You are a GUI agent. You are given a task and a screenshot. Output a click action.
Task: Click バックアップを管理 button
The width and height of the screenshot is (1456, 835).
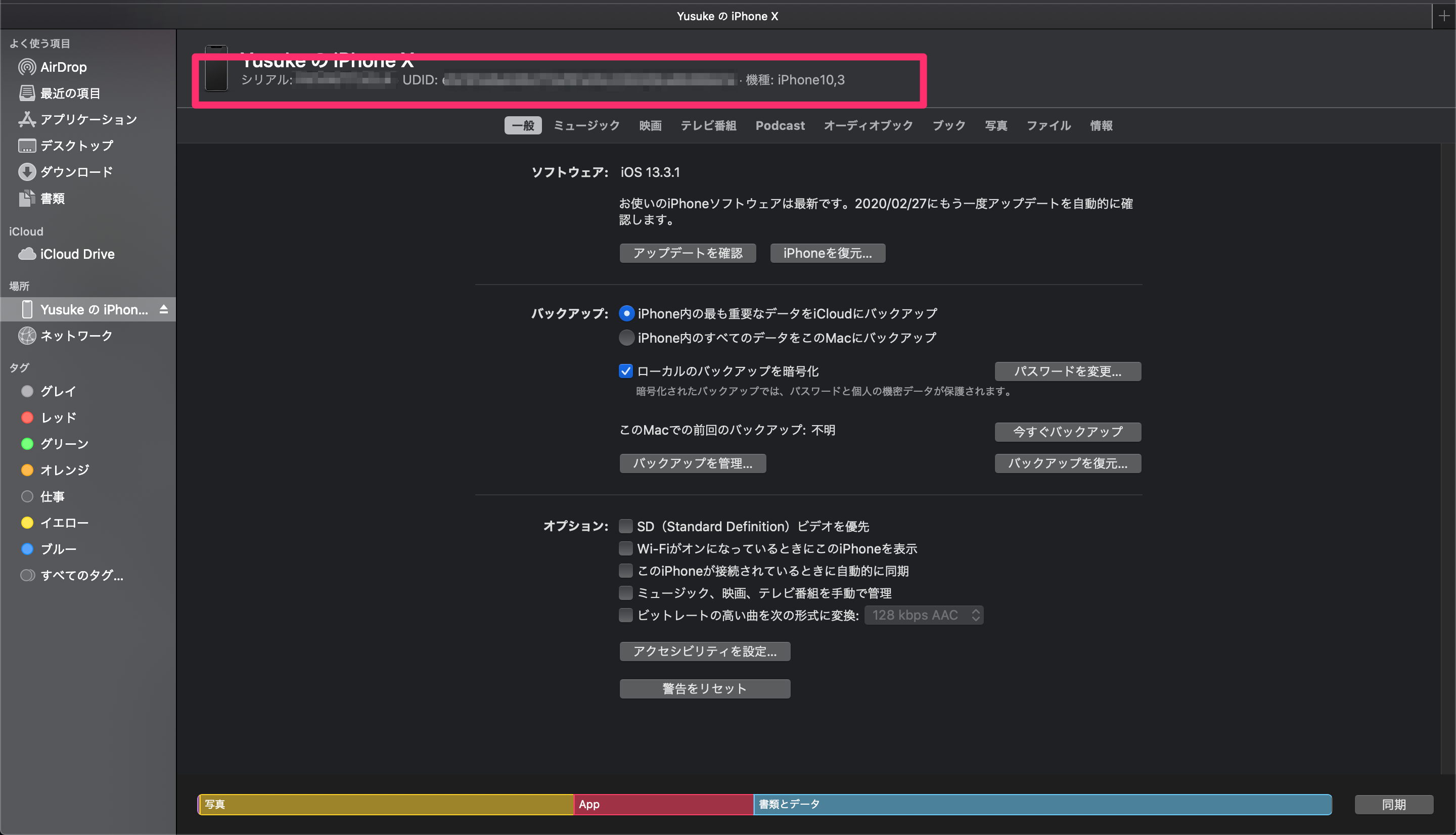coord(693,463)
